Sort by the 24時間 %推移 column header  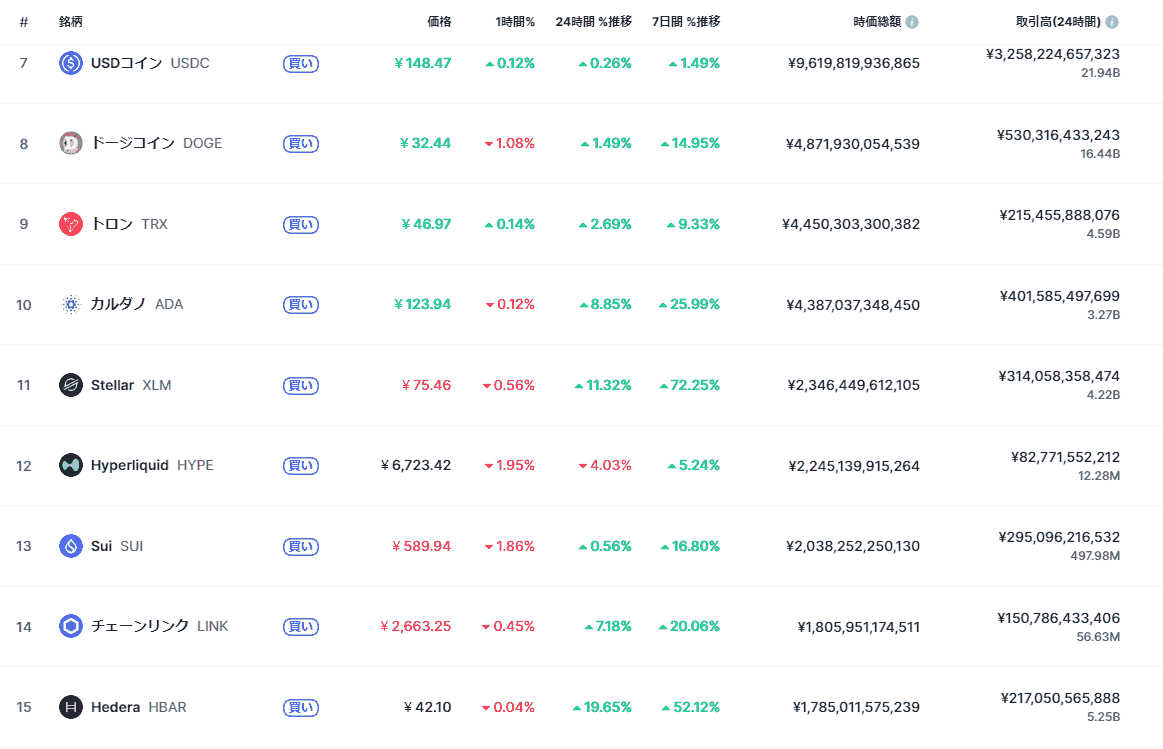point(593,22)
